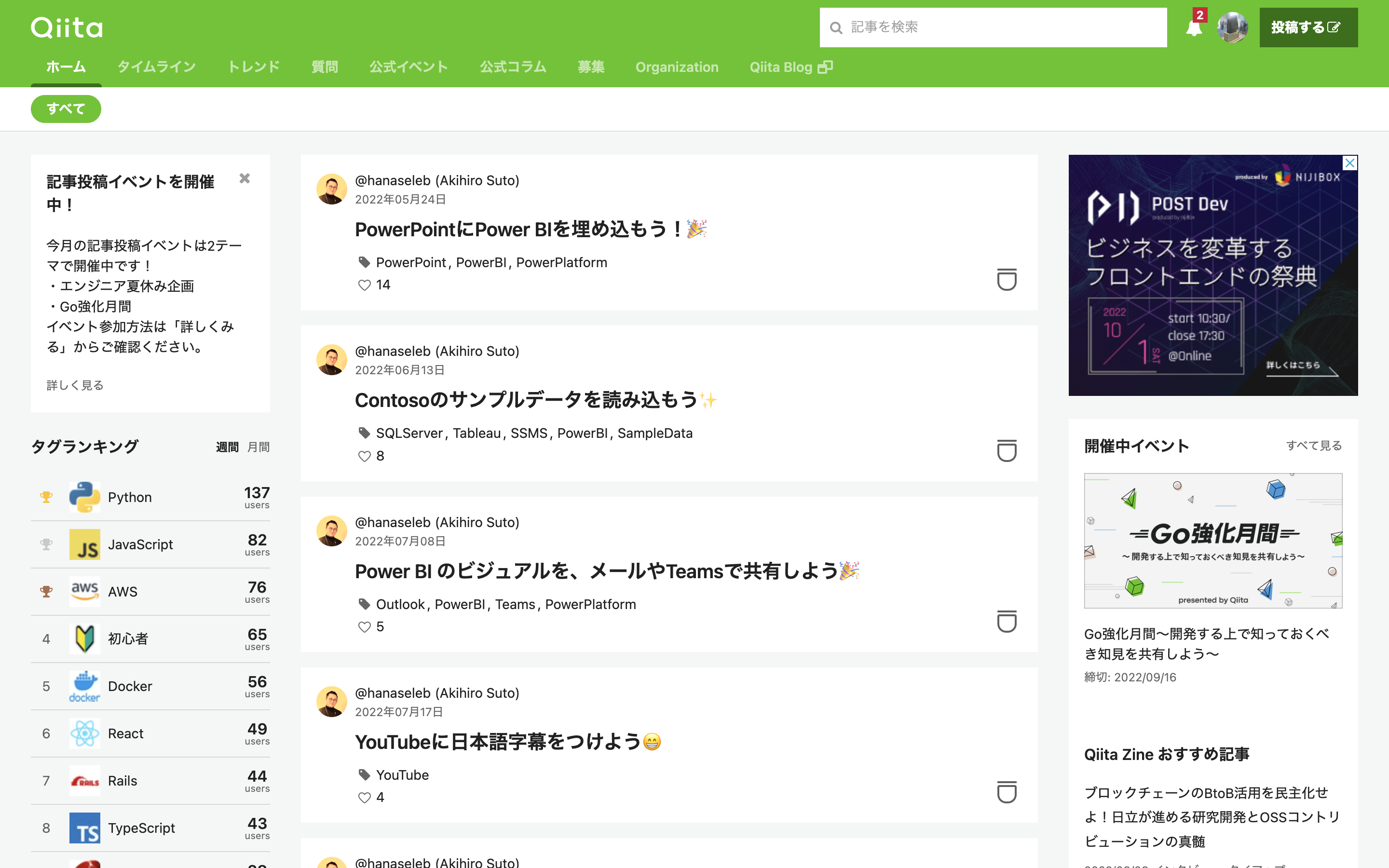Viewport: 1389px width, 868px height.
Task: Click the heart icon with 8 likes
Action: [x=365, y=456]
